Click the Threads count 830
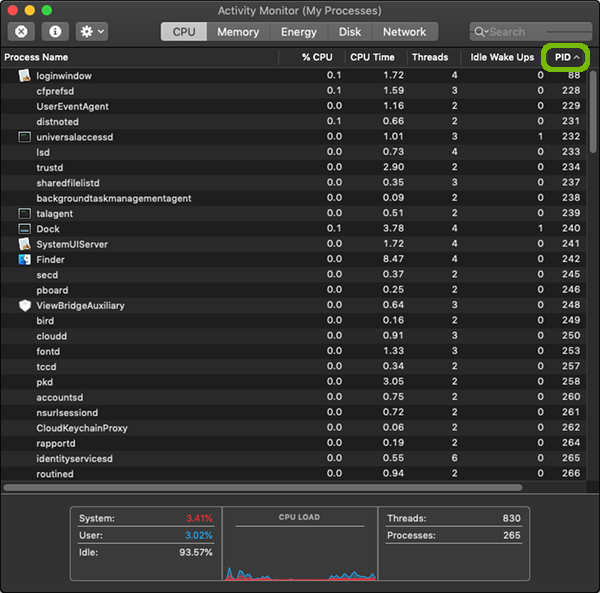 [x=512, y=518]
